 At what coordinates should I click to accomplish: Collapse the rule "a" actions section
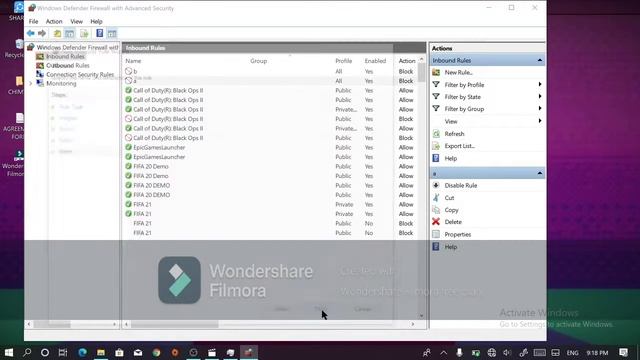pyautogui.click(x=540, y=173)
